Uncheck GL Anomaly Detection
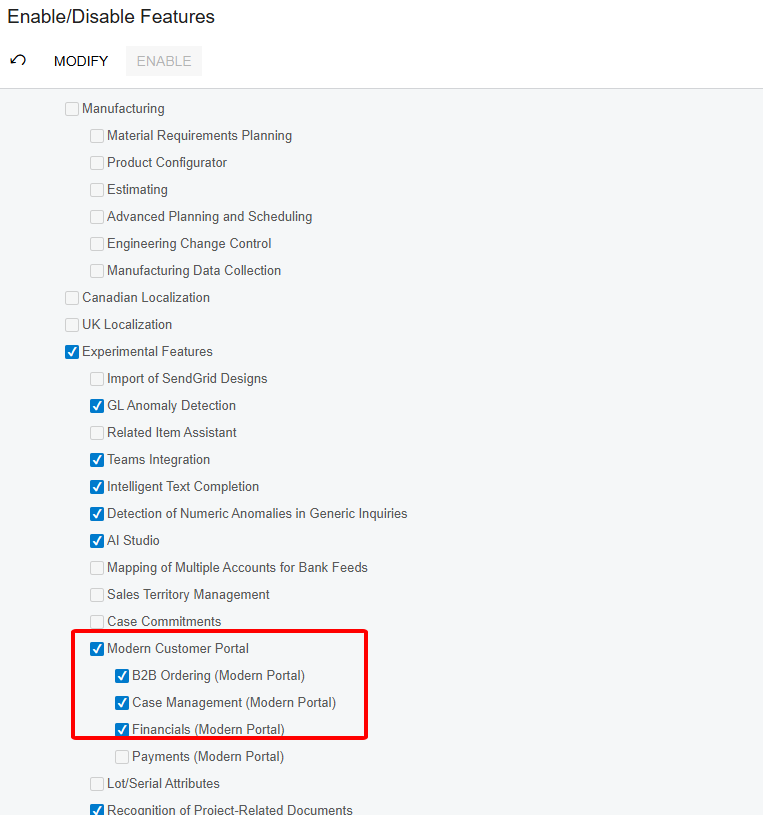Image resolution: width=763 pixels, height=815 pixels. click(x=96, y=405)
